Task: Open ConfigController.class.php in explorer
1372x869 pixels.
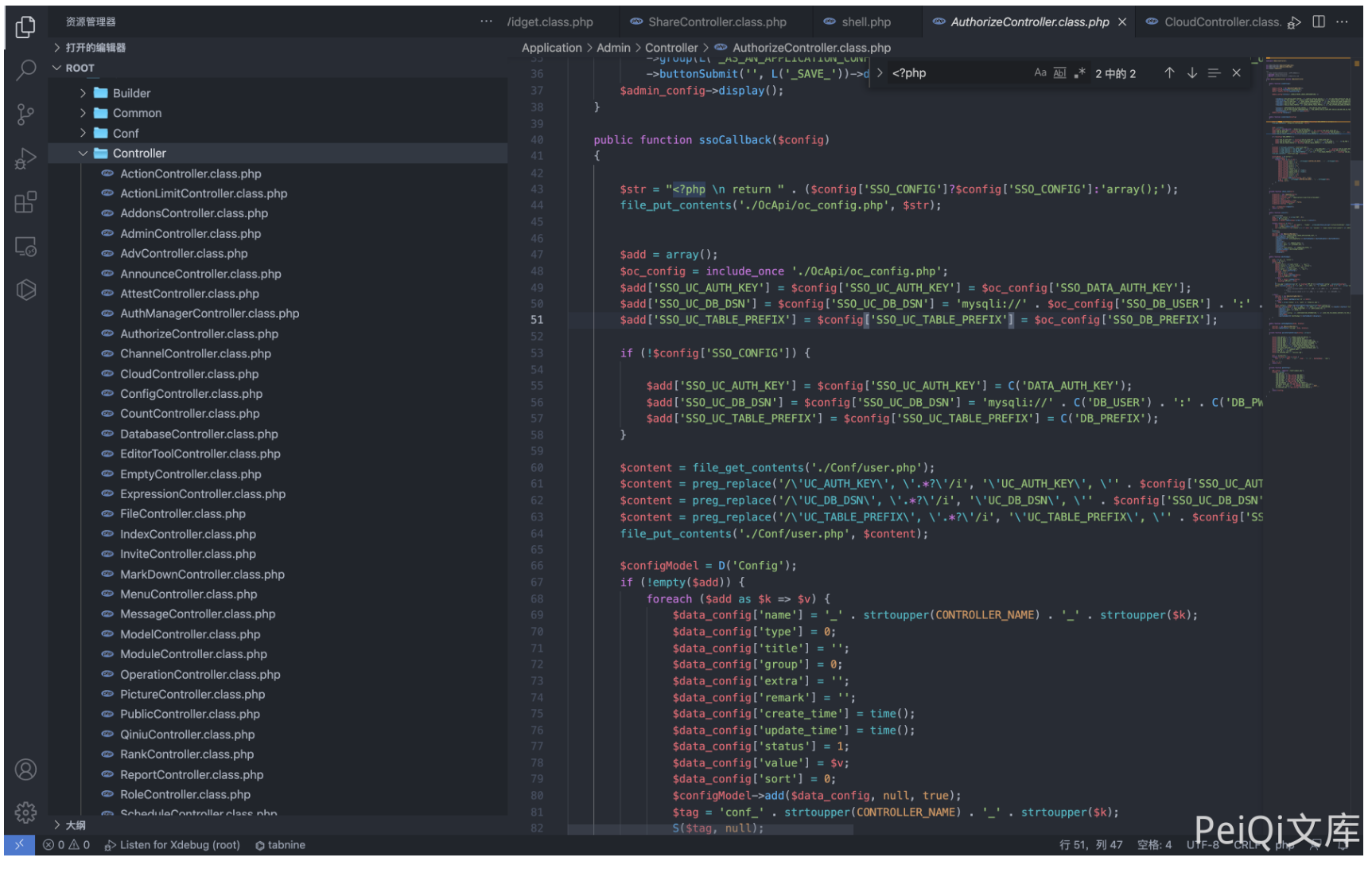Action: pyautogui.click(x=191, y=394)
